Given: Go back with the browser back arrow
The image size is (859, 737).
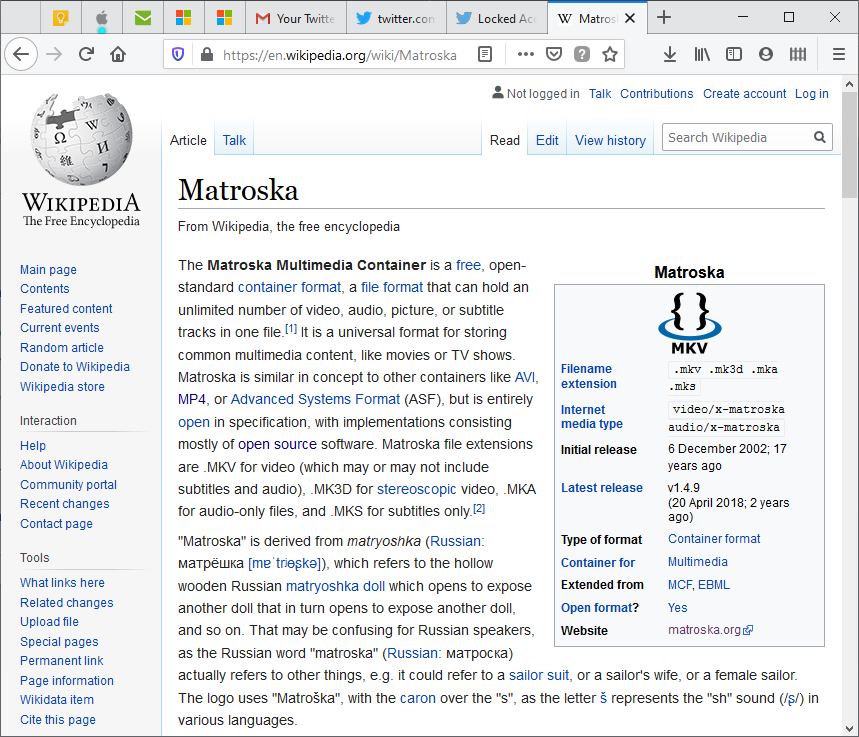Looking at the screenshot, I should coord(21,54).
